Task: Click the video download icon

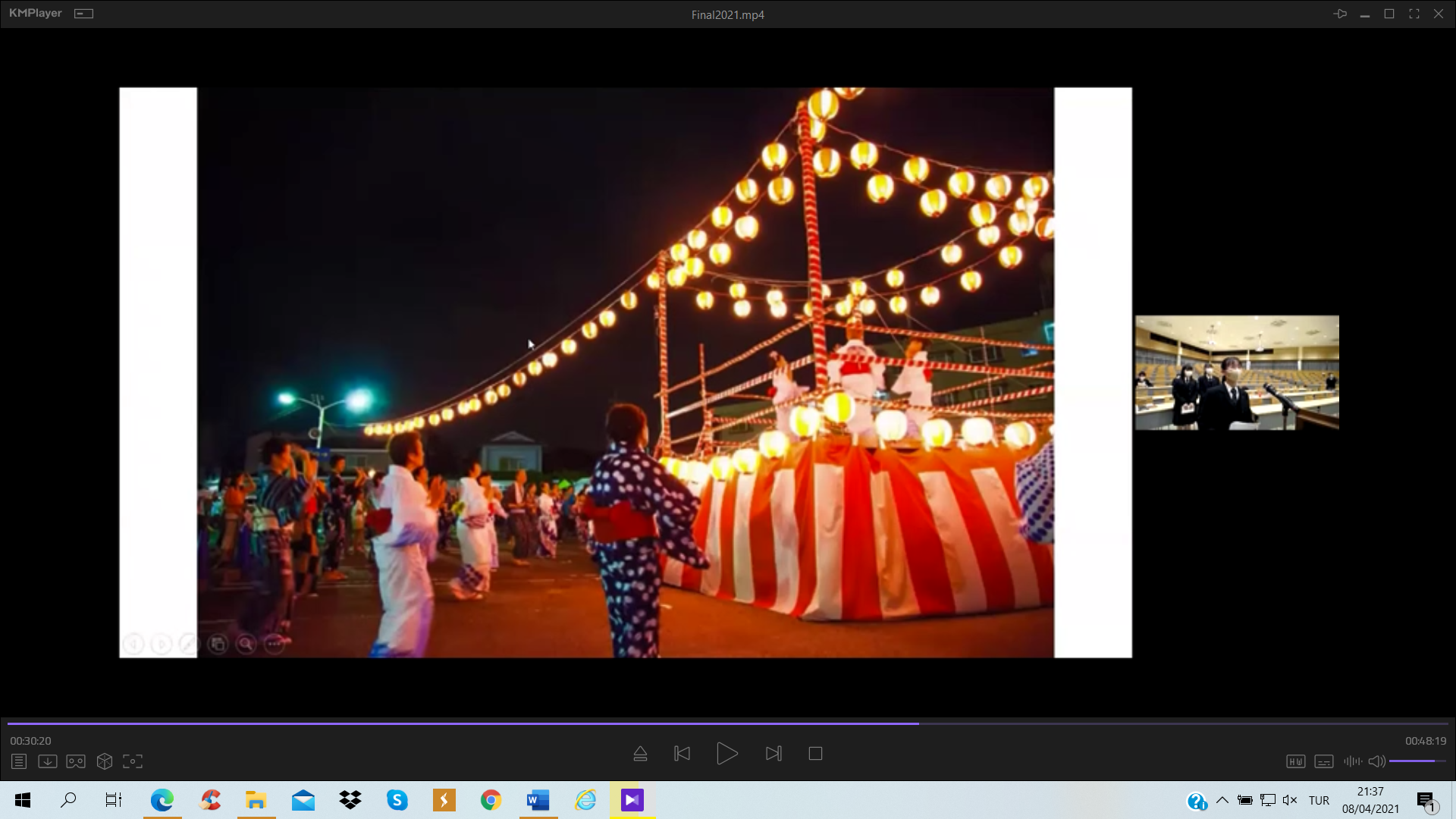Action: pos(48,761)
